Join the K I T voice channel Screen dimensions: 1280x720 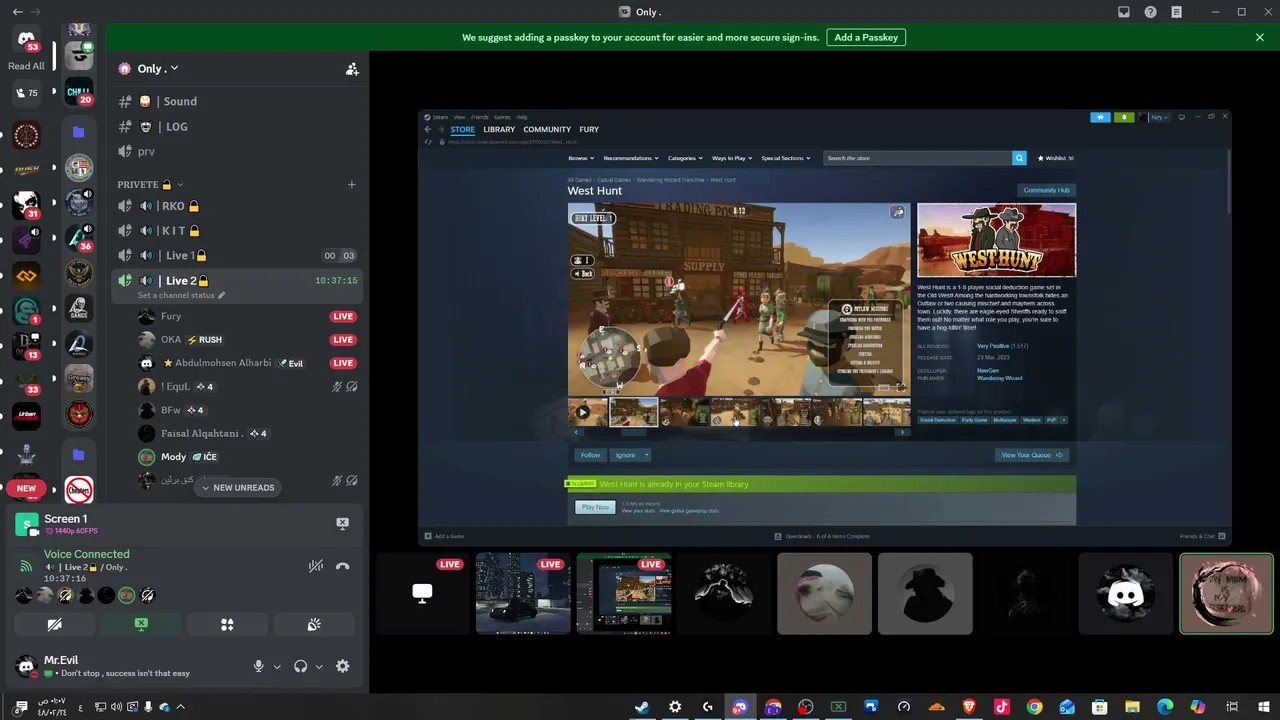pyautogui.click(x=180, y=231)
